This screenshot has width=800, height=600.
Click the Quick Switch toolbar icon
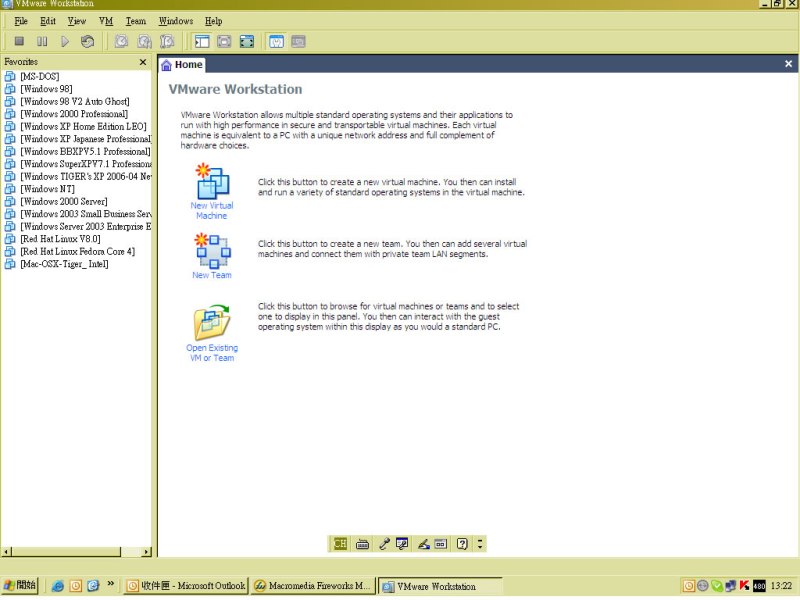pos(224,41)
